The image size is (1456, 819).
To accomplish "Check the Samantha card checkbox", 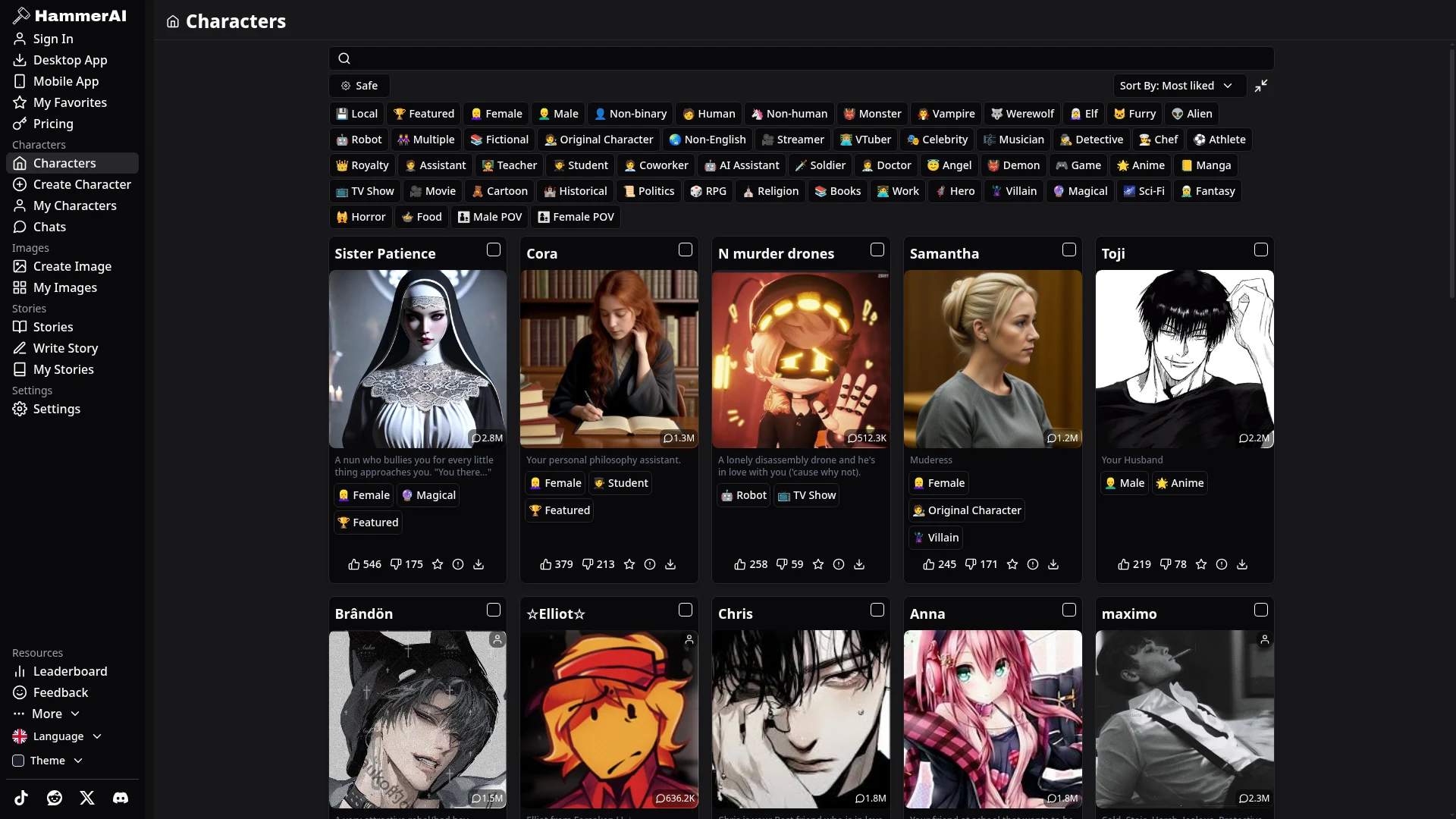I will click(1069, 249).
